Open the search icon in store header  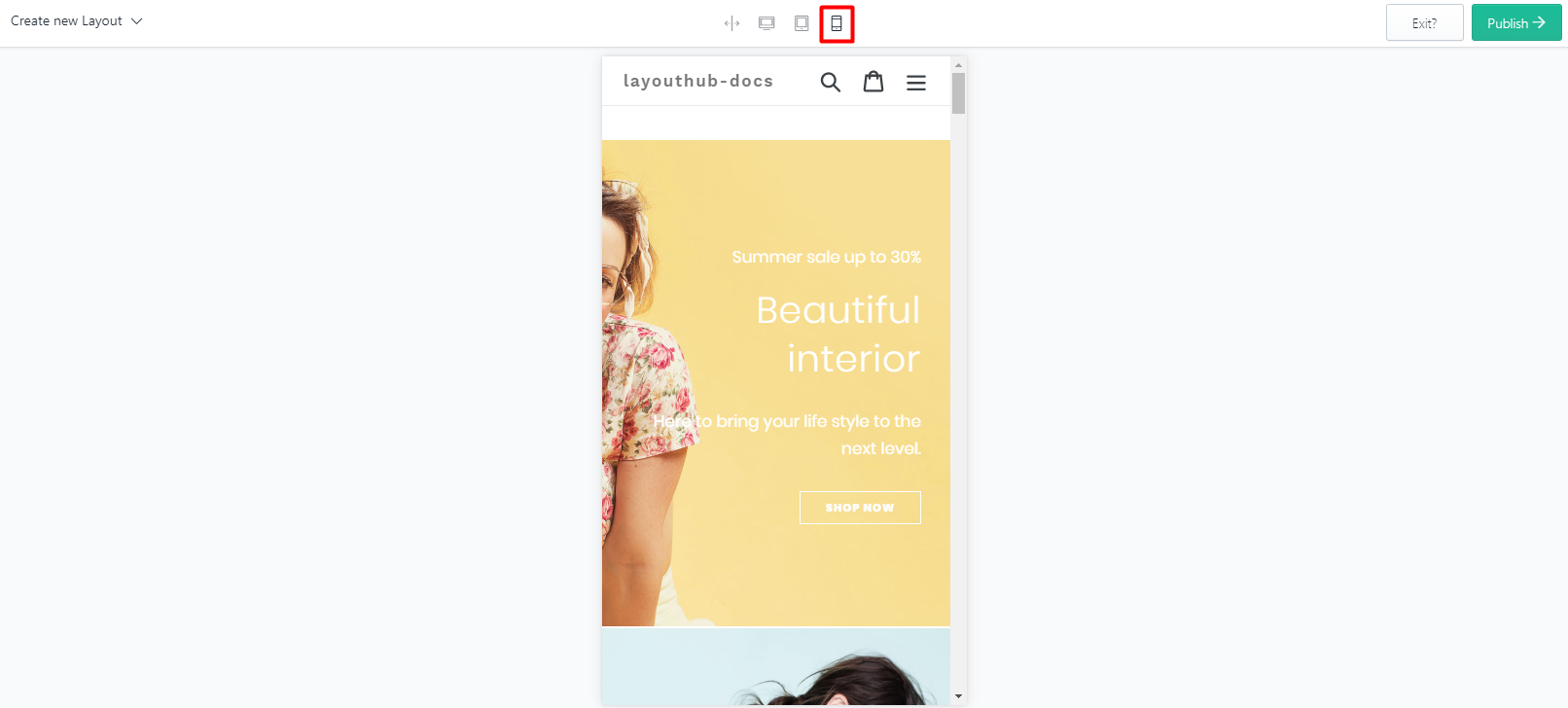(x=831, y=82)
